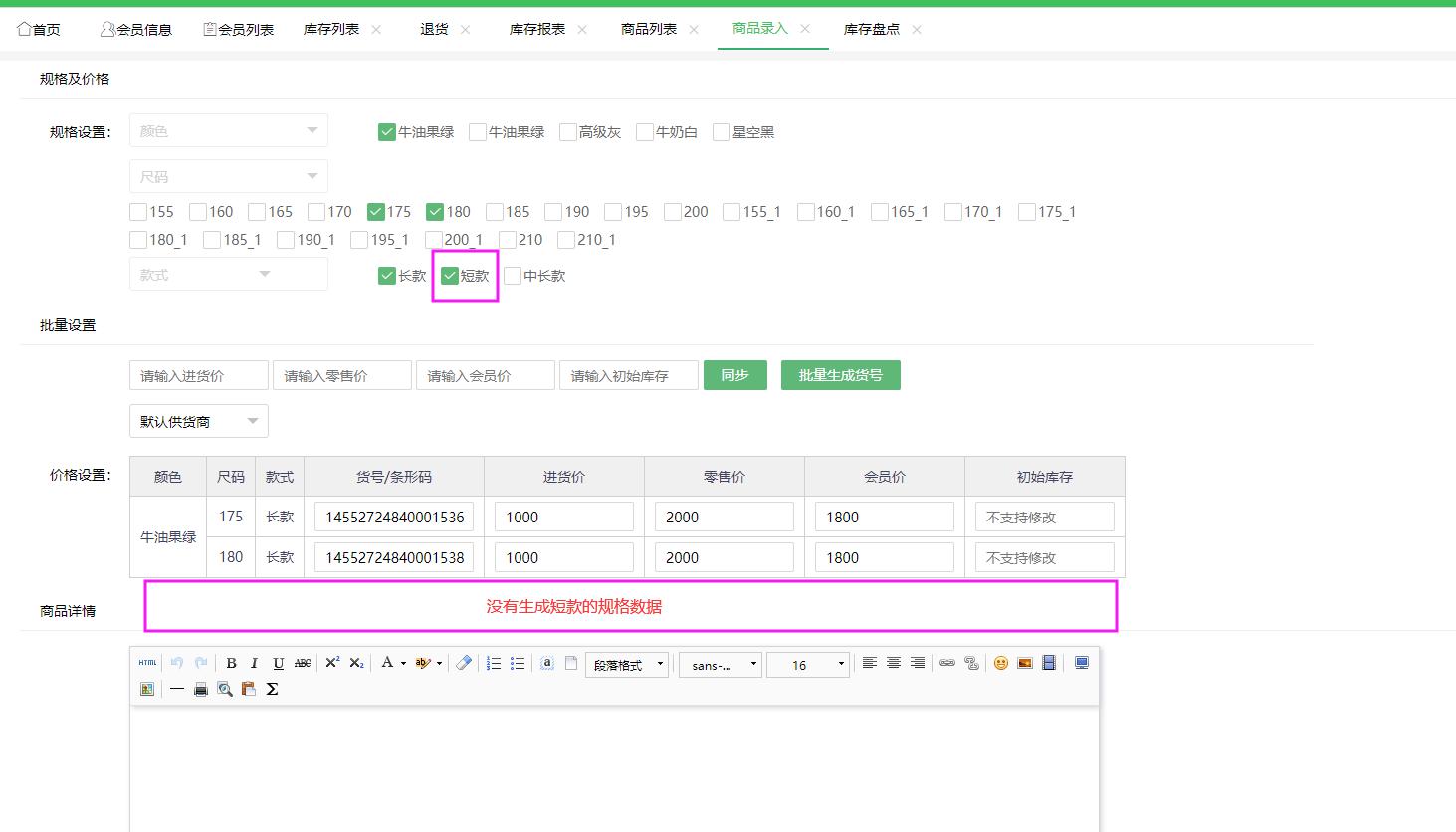Click the print icon in the editor
Screen dimensions: 1456x832
(201, 689)
